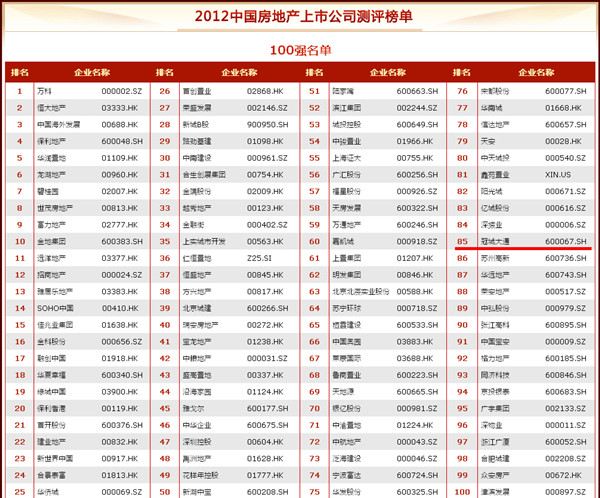Click stock code "600048.SH"

click(122, 142)
